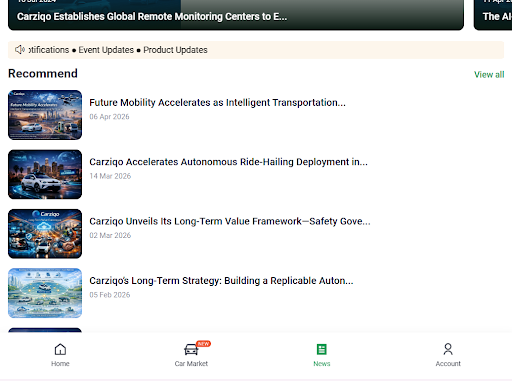View all recommended articles
This screenshot has width=512, height=381.
point(489,74)
